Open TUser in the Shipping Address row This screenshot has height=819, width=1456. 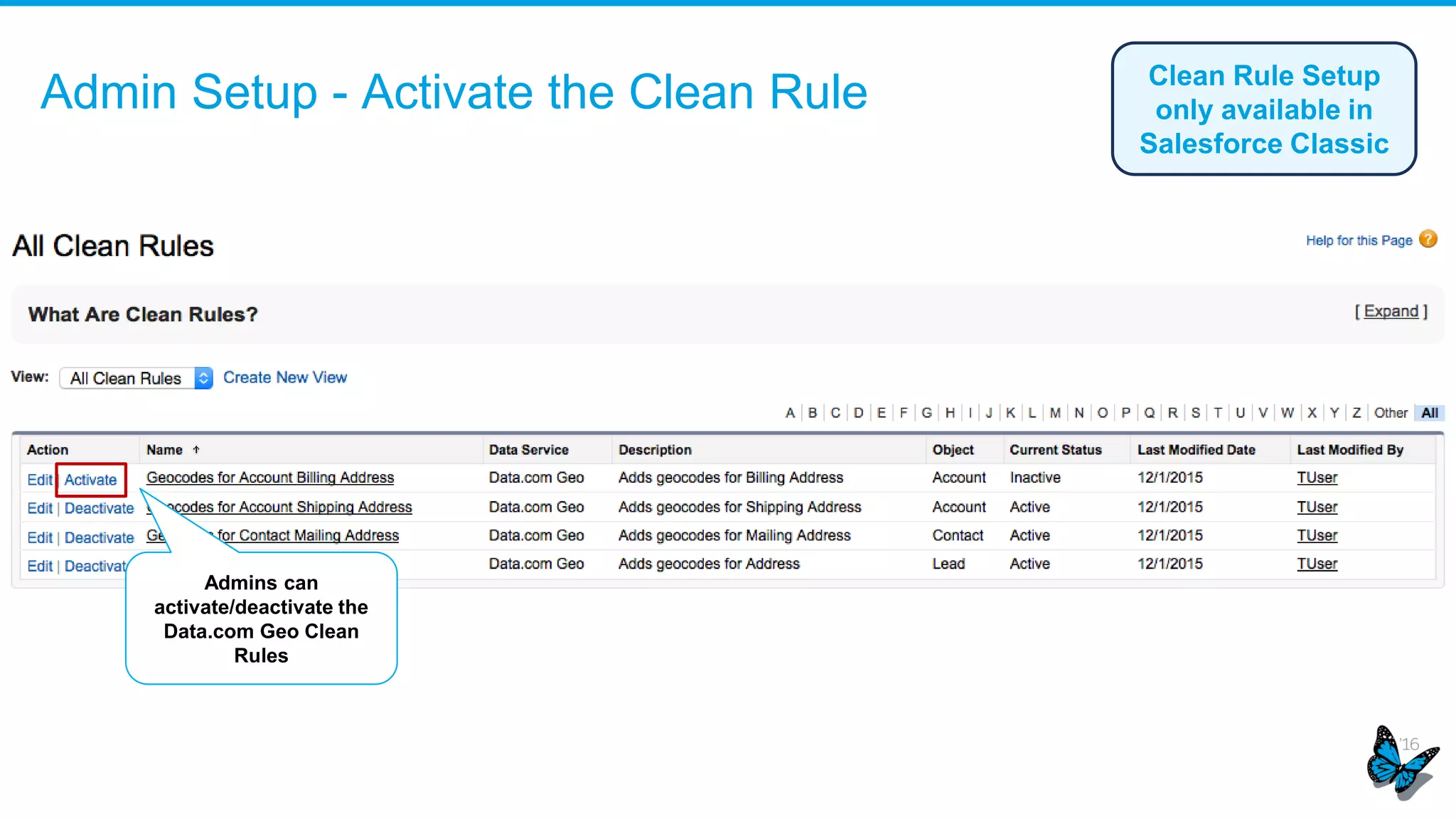tap(1317, 507)
